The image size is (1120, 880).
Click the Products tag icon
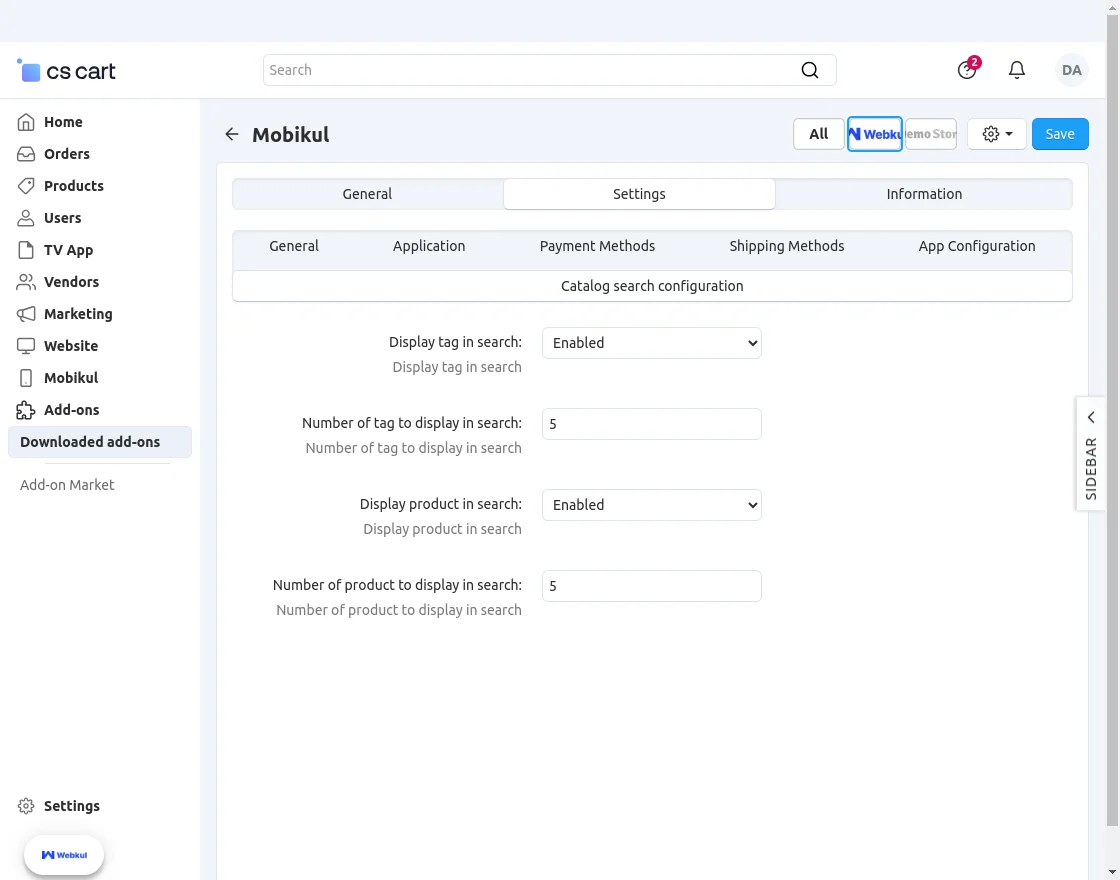26,186
